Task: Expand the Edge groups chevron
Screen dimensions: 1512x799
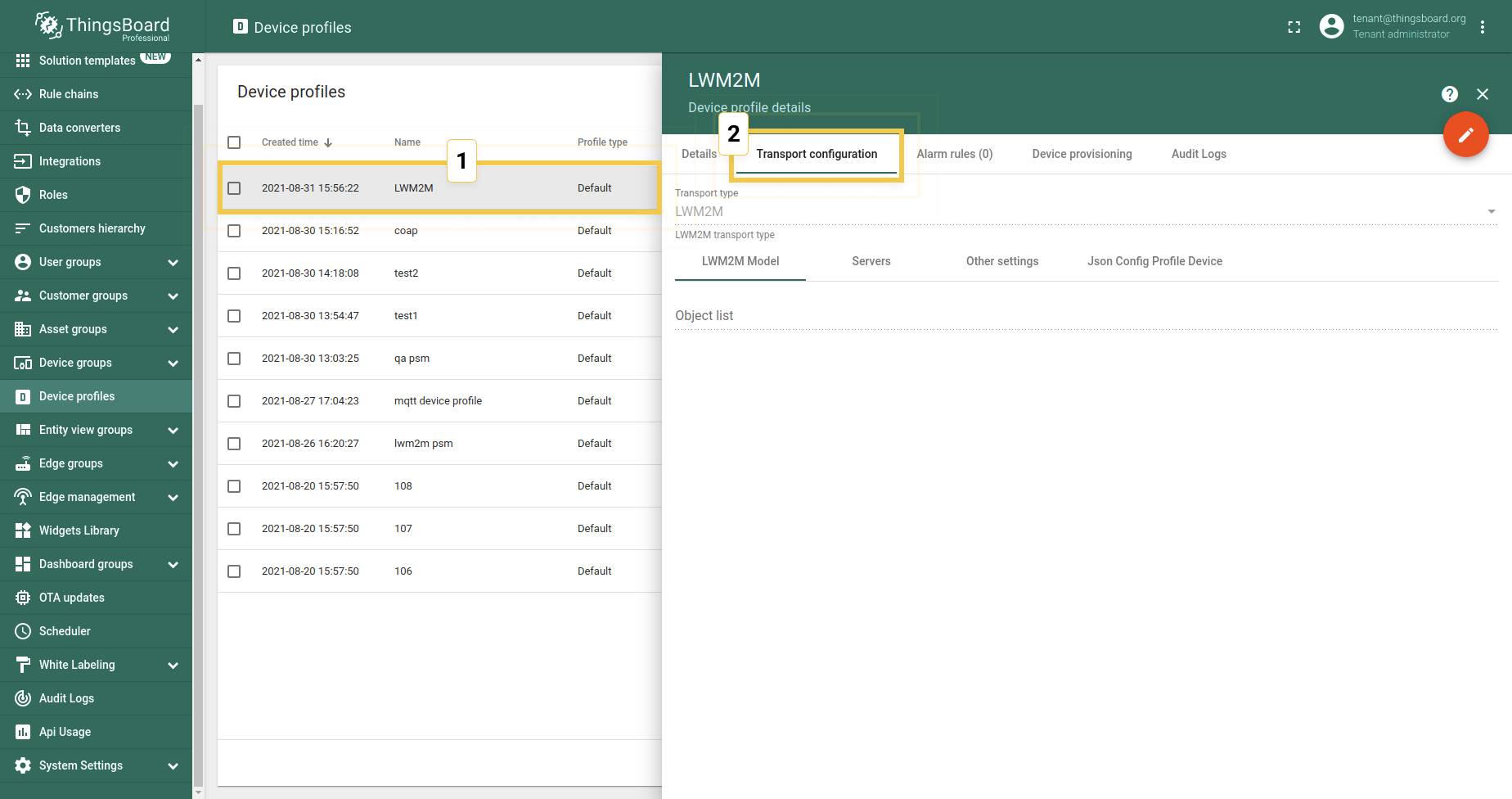Action: pyautogui.click(x=173, y=464)
